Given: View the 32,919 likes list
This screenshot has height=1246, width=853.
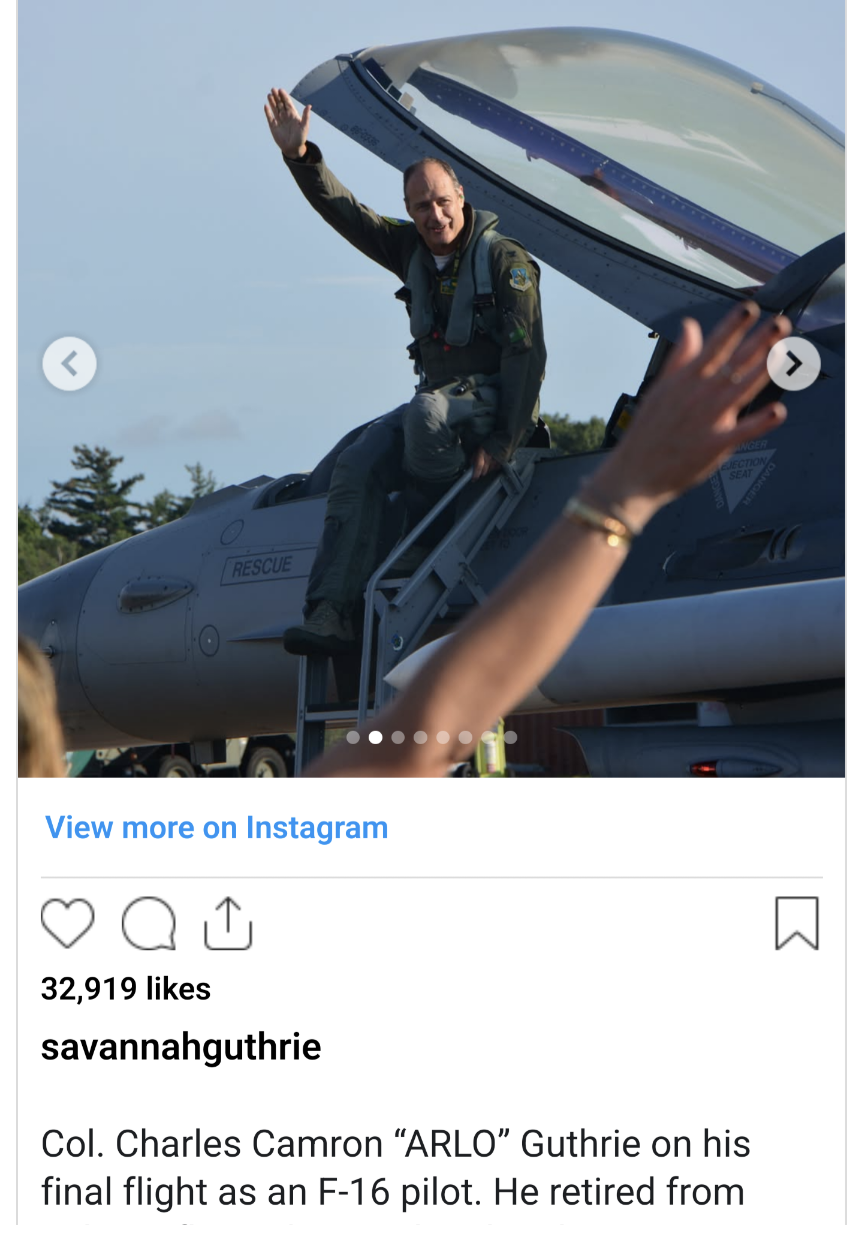Looking at the screenshot, I should click(126, 989).
